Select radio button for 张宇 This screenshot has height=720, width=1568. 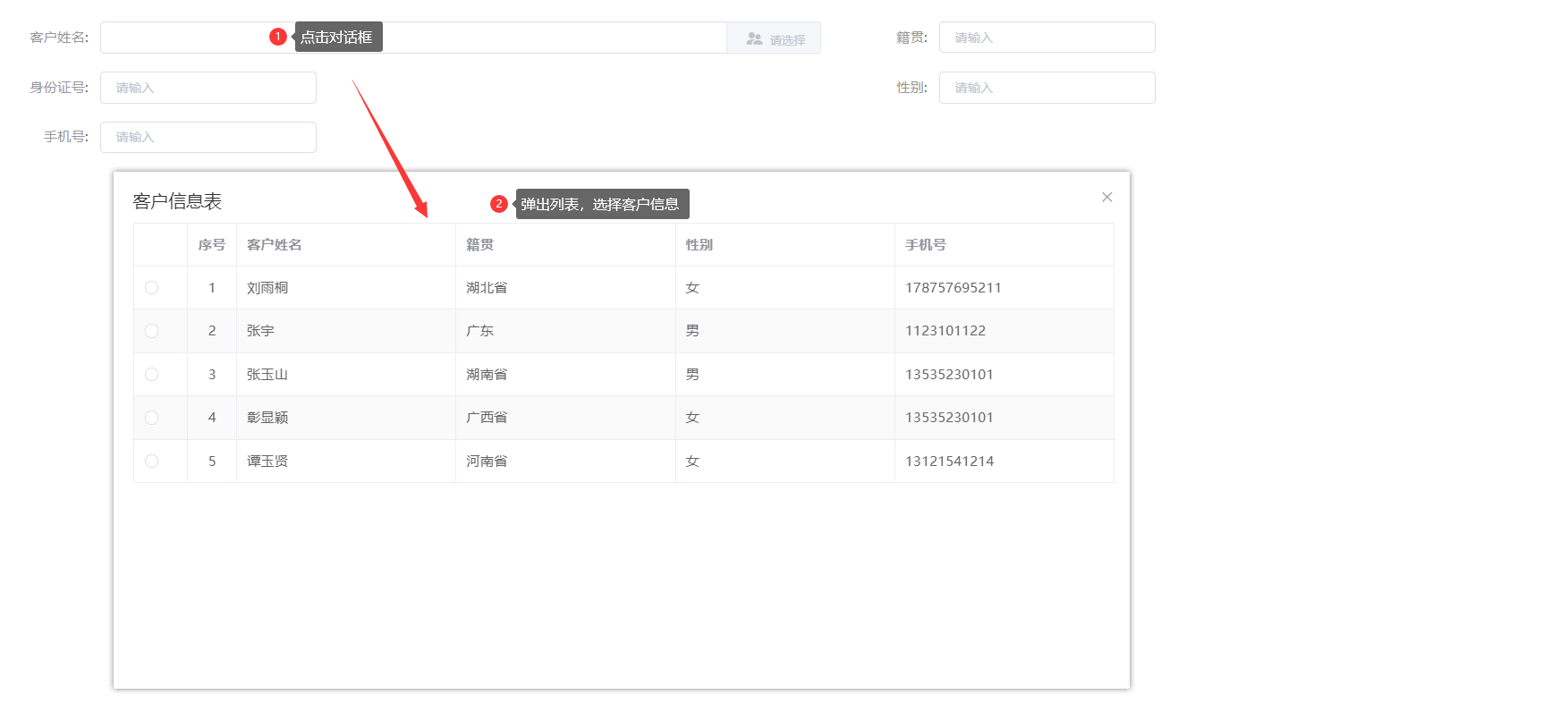click(x=152, y=331)
